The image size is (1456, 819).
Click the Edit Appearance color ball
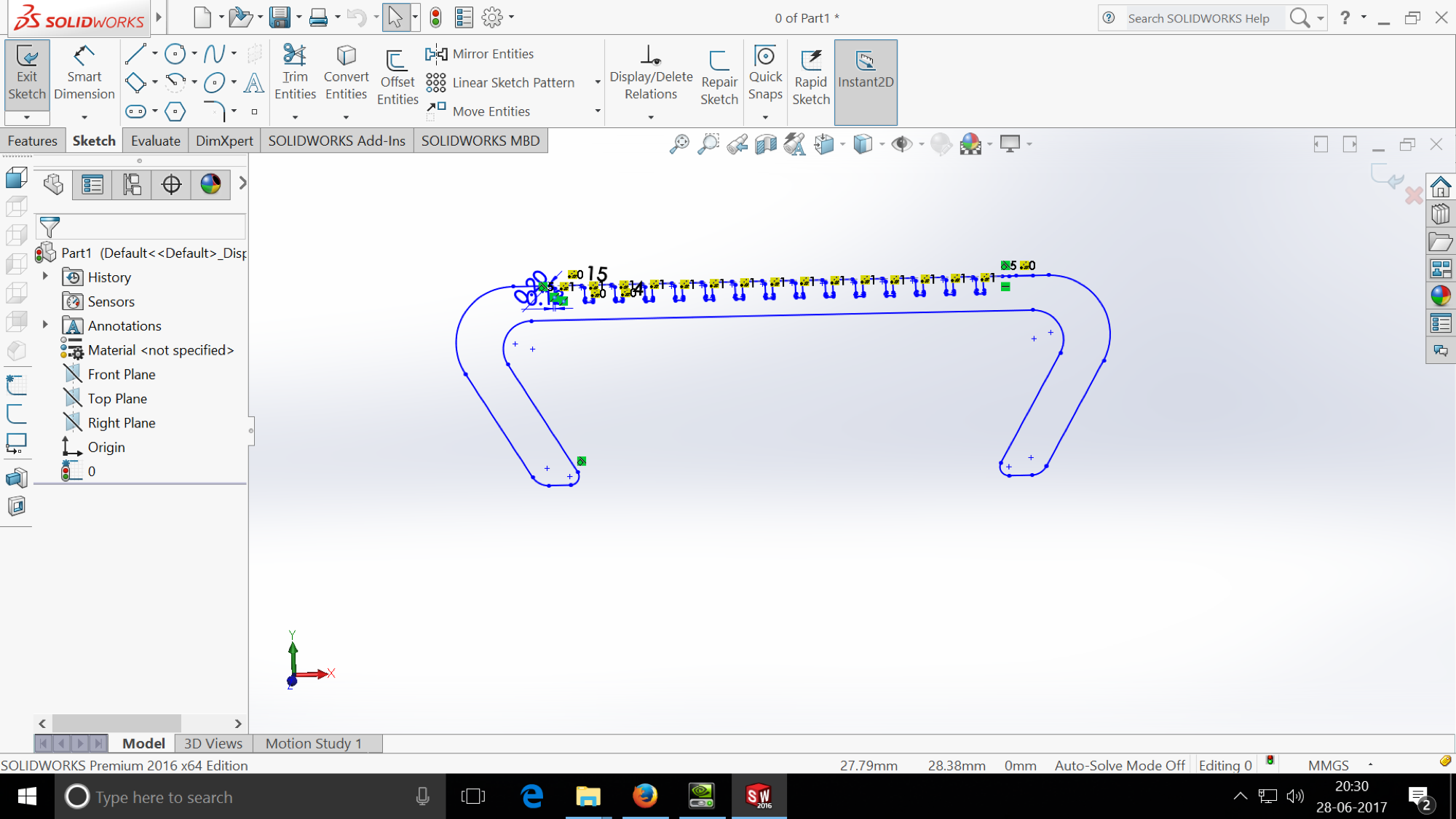(970, 143)
